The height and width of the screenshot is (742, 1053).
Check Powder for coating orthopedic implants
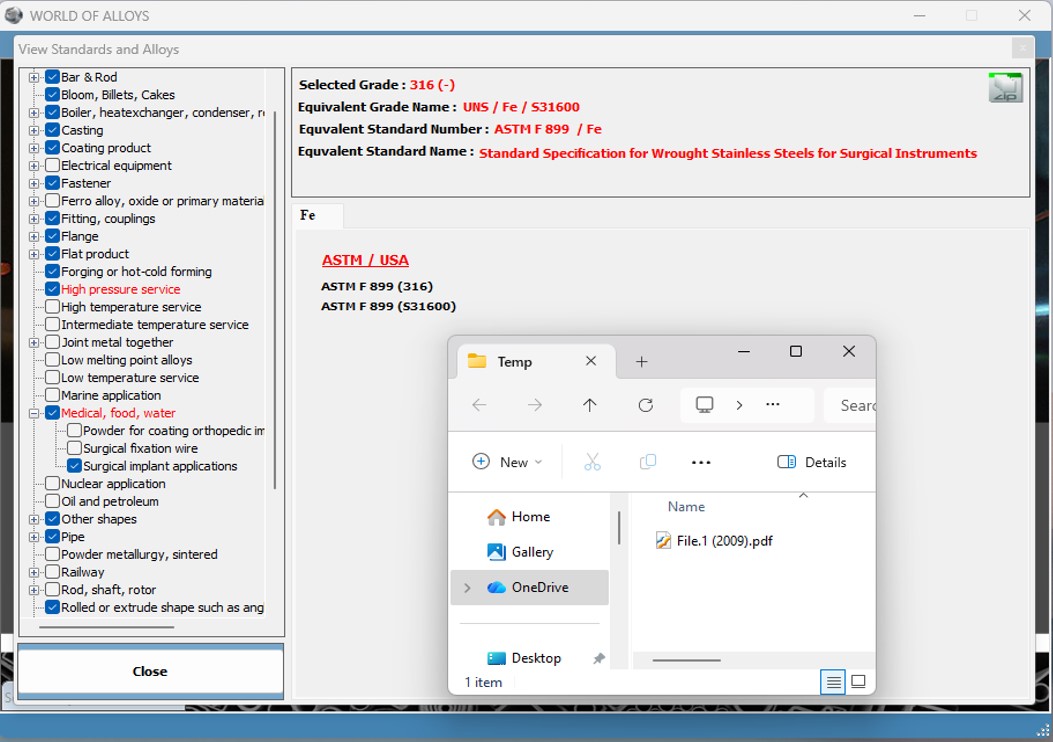point(75,430)
